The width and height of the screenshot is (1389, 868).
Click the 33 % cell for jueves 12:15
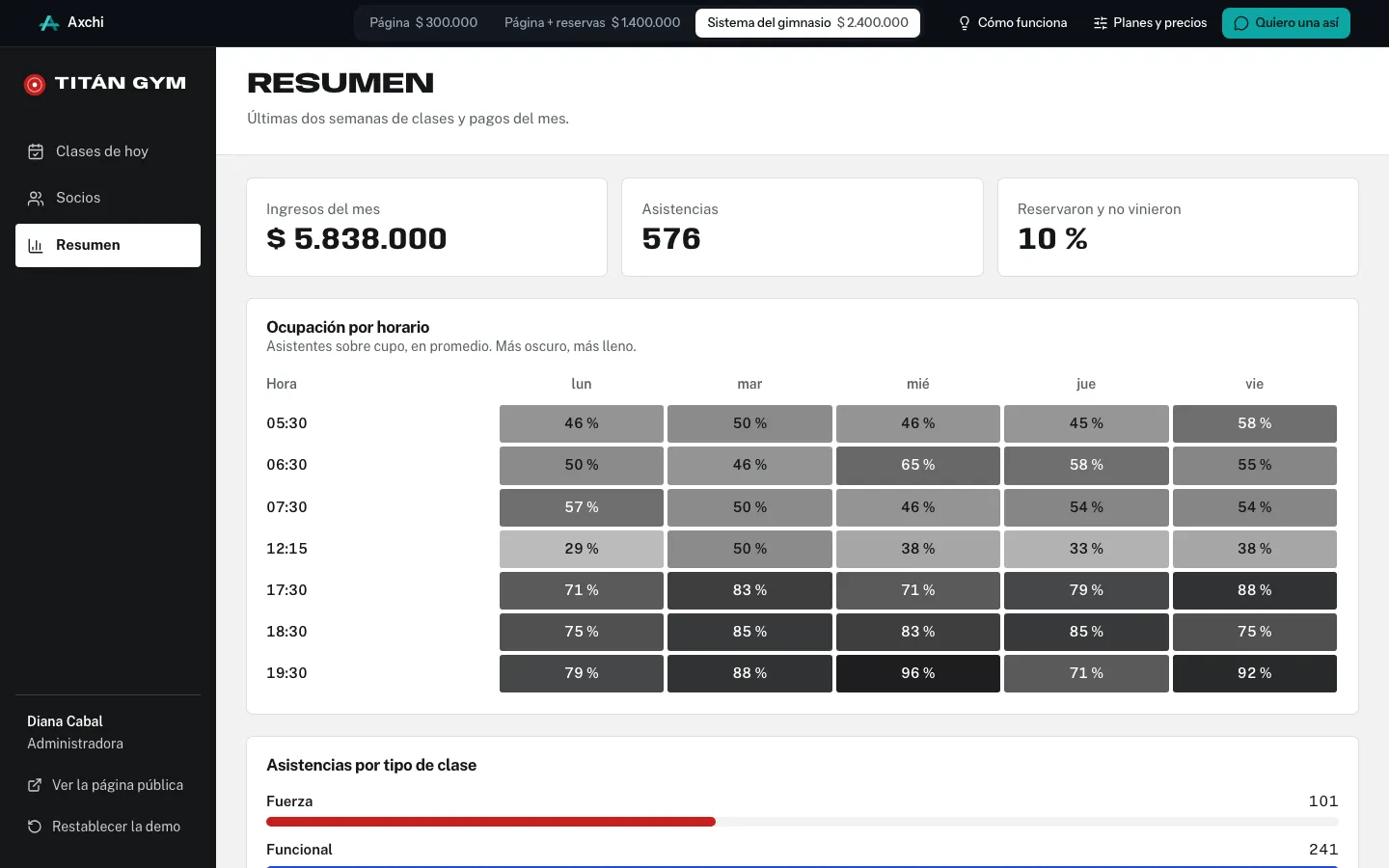[x=1086, y=549]
